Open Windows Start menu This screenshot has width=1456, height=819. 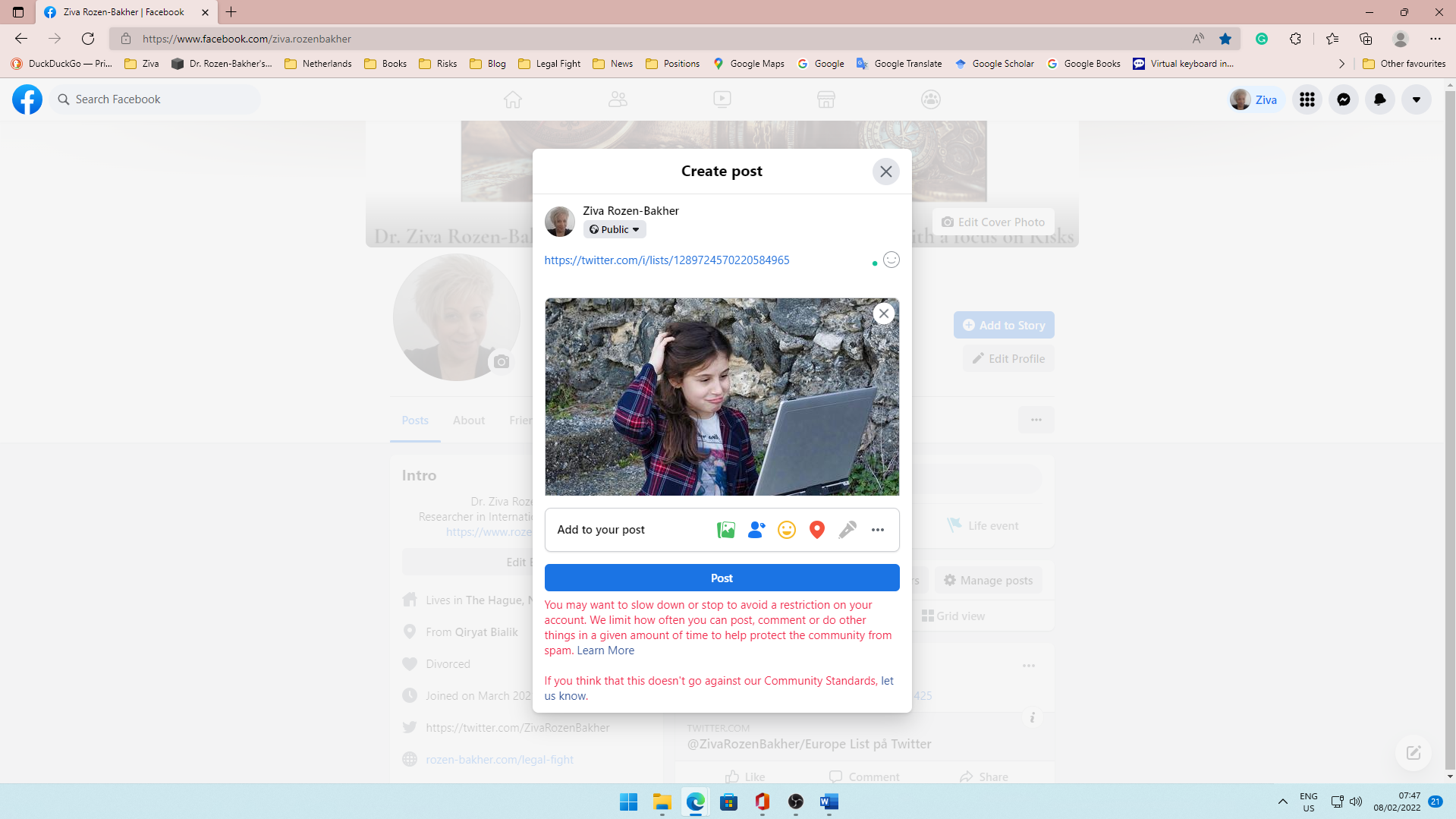[x=628, y=802]
